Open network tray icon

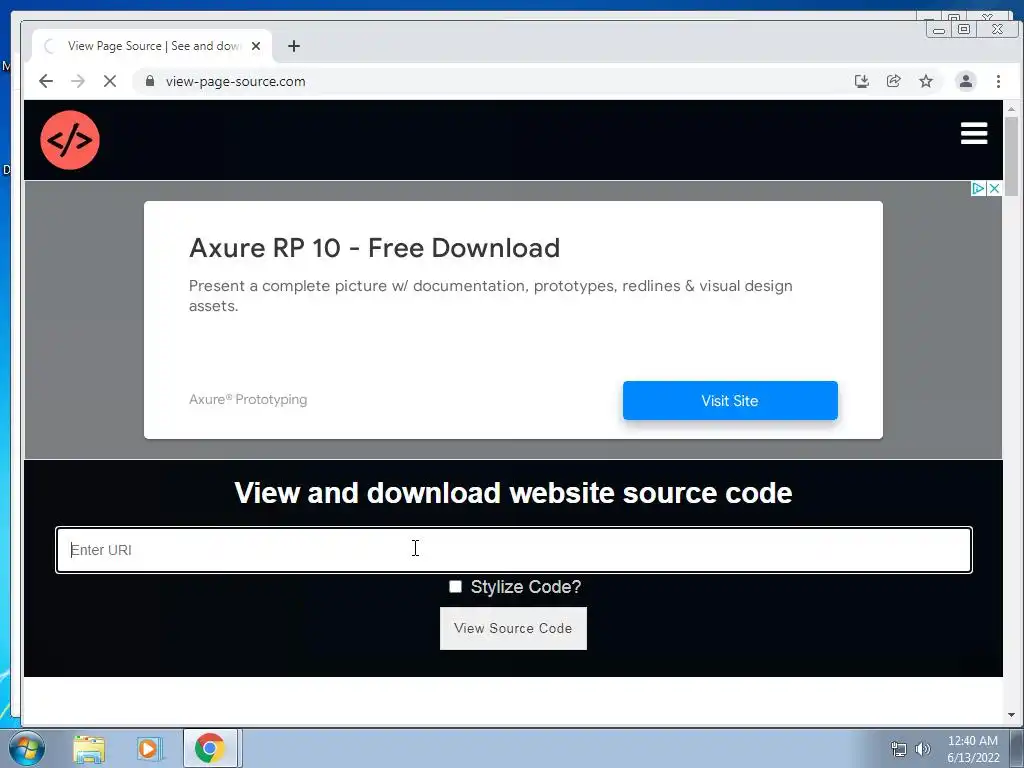(899, 749)
